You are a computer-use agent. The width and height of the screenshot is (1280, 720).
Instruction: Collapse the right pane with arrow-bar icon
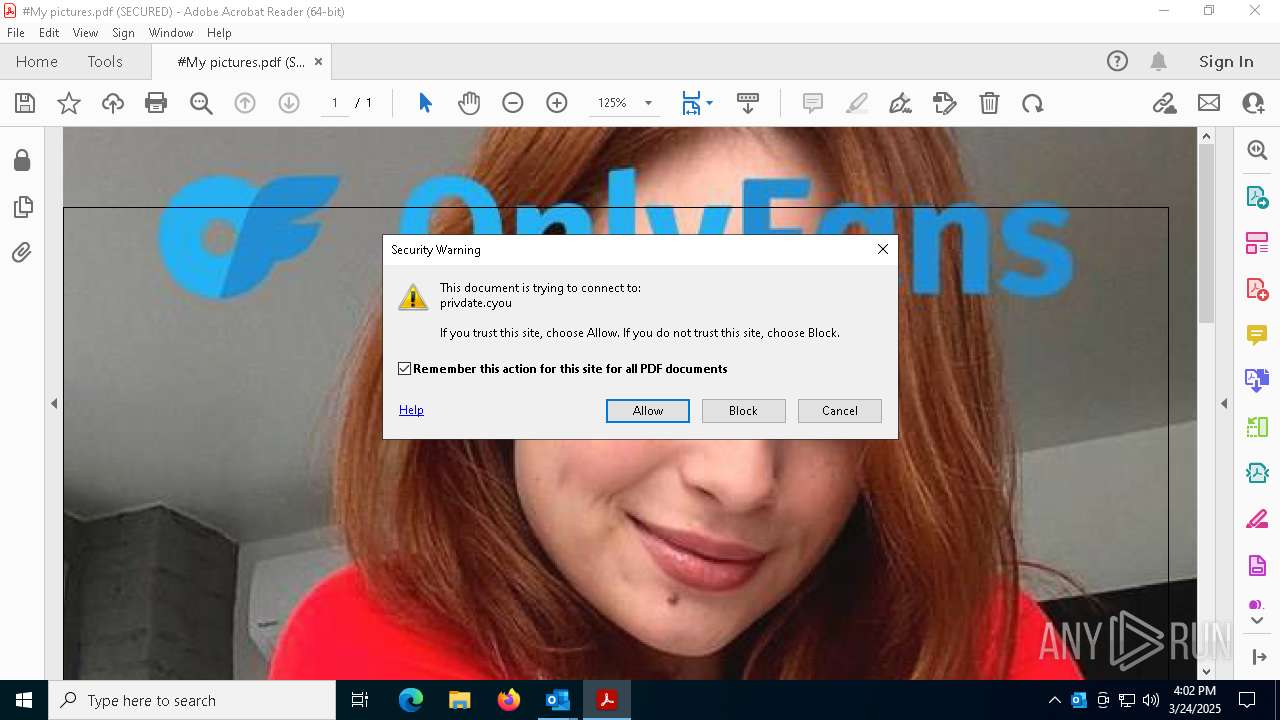1259,657
